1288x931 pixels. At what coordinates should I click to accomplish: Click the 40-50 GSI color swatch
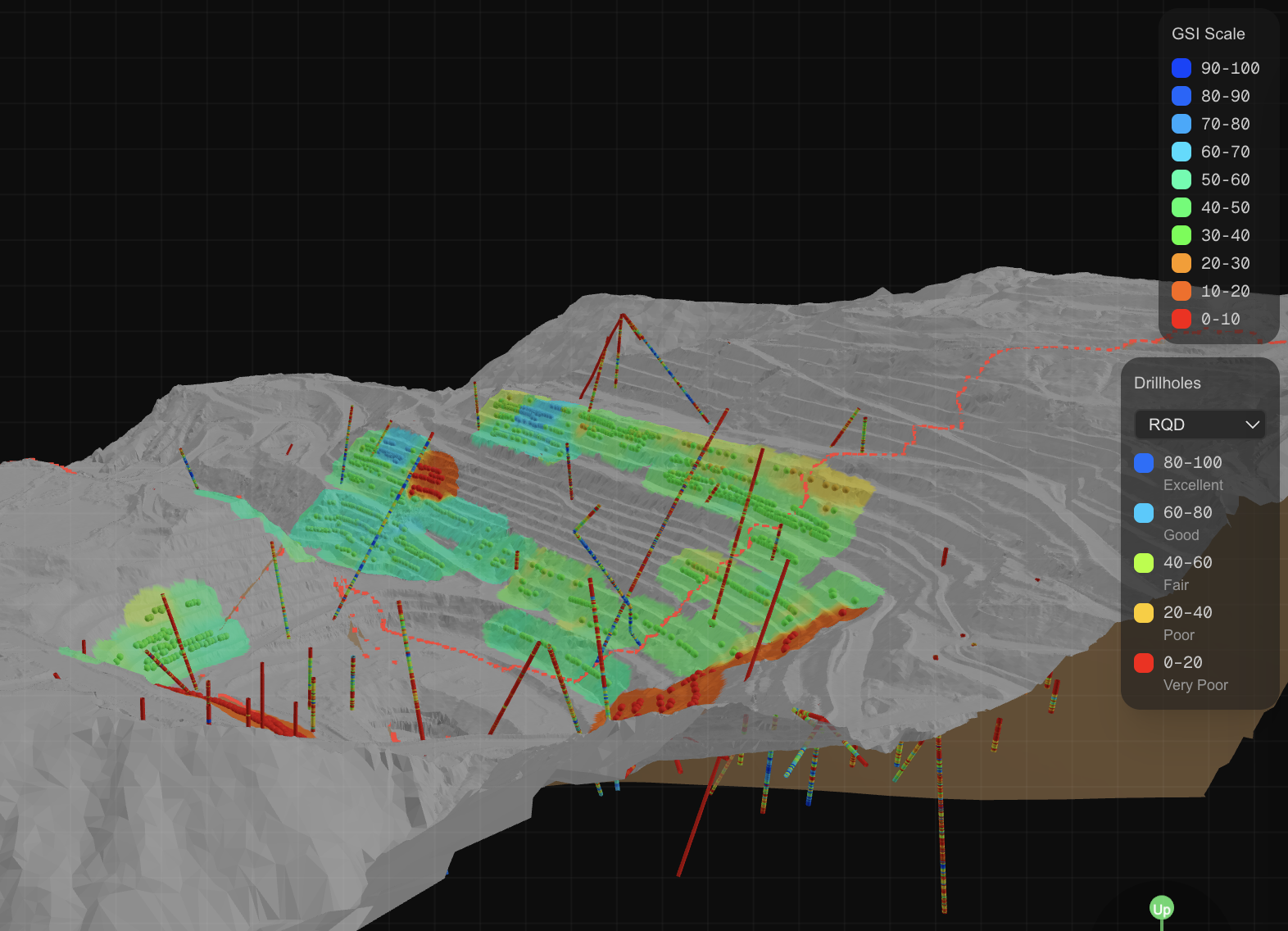click(1181, 207)
